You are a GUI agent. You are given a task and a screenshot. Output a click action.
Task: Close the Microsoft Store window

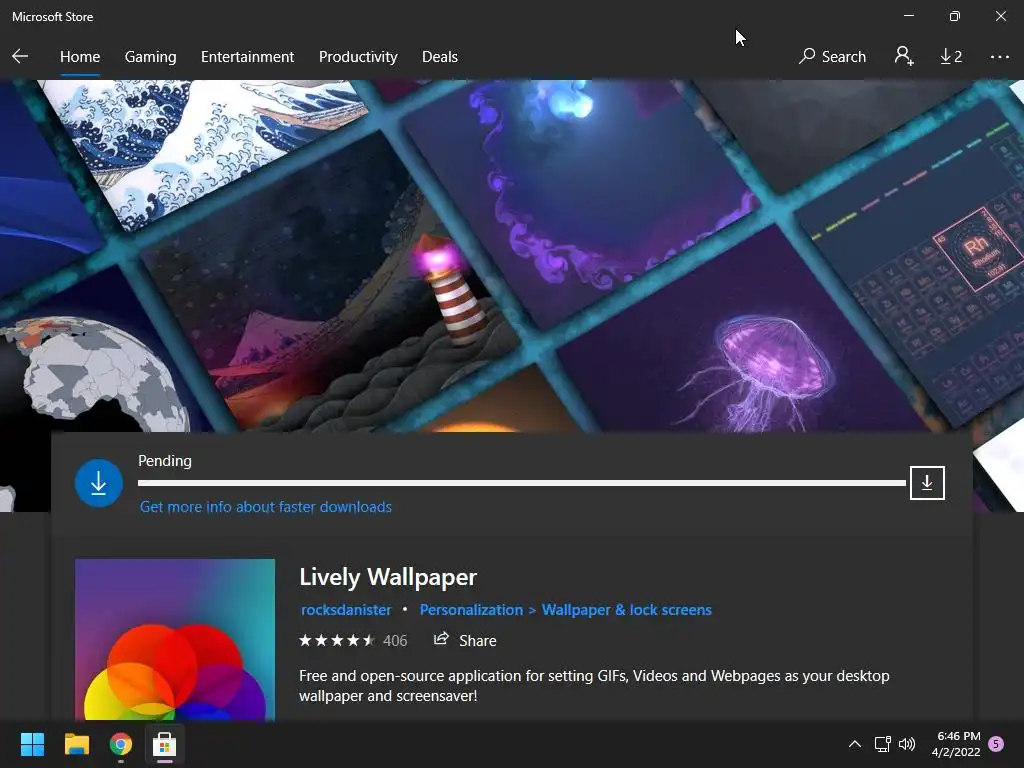[x=1000, y=16]
